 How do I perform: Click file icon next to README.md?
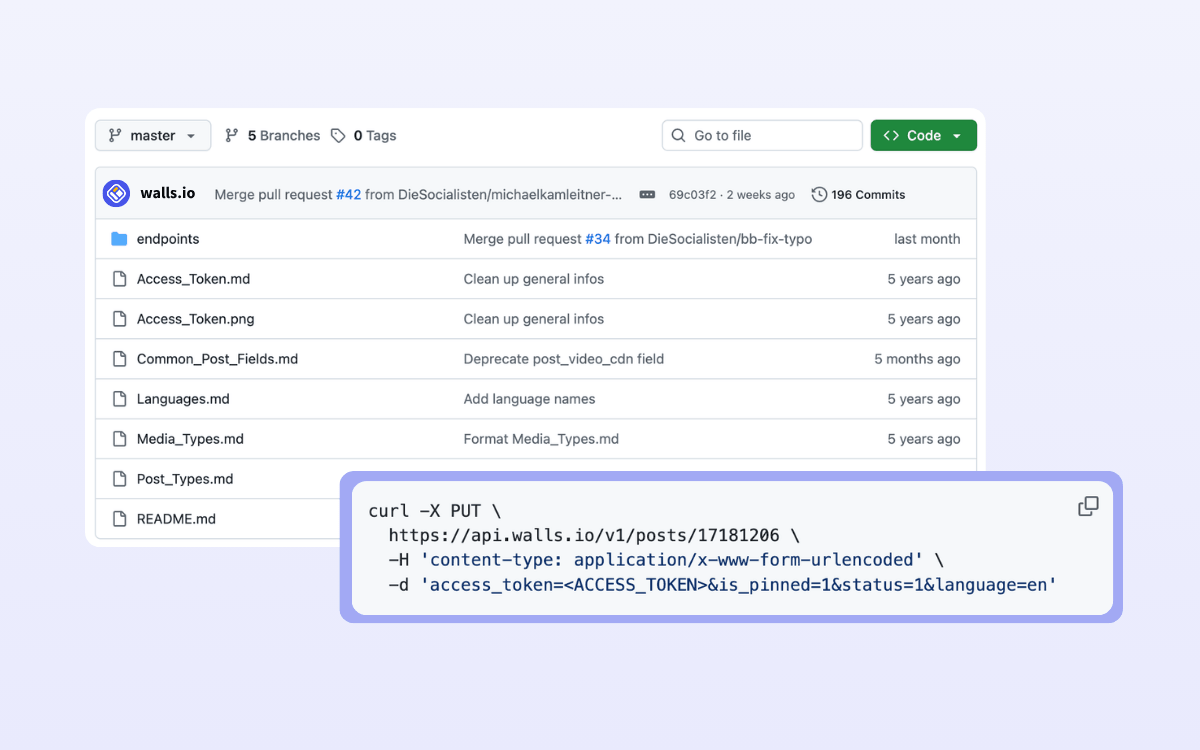119,519
